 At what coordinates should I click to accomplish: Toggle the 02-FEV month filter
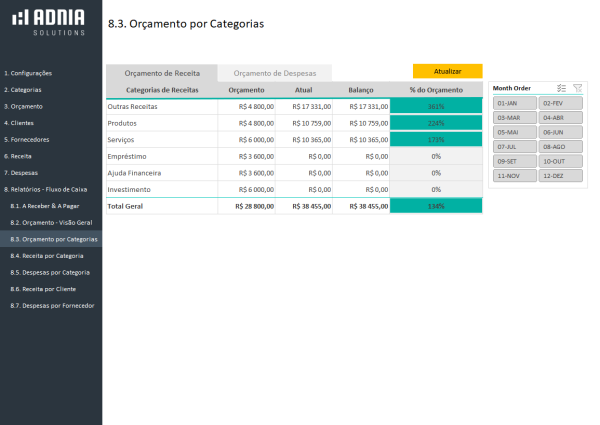click(560, 103)
